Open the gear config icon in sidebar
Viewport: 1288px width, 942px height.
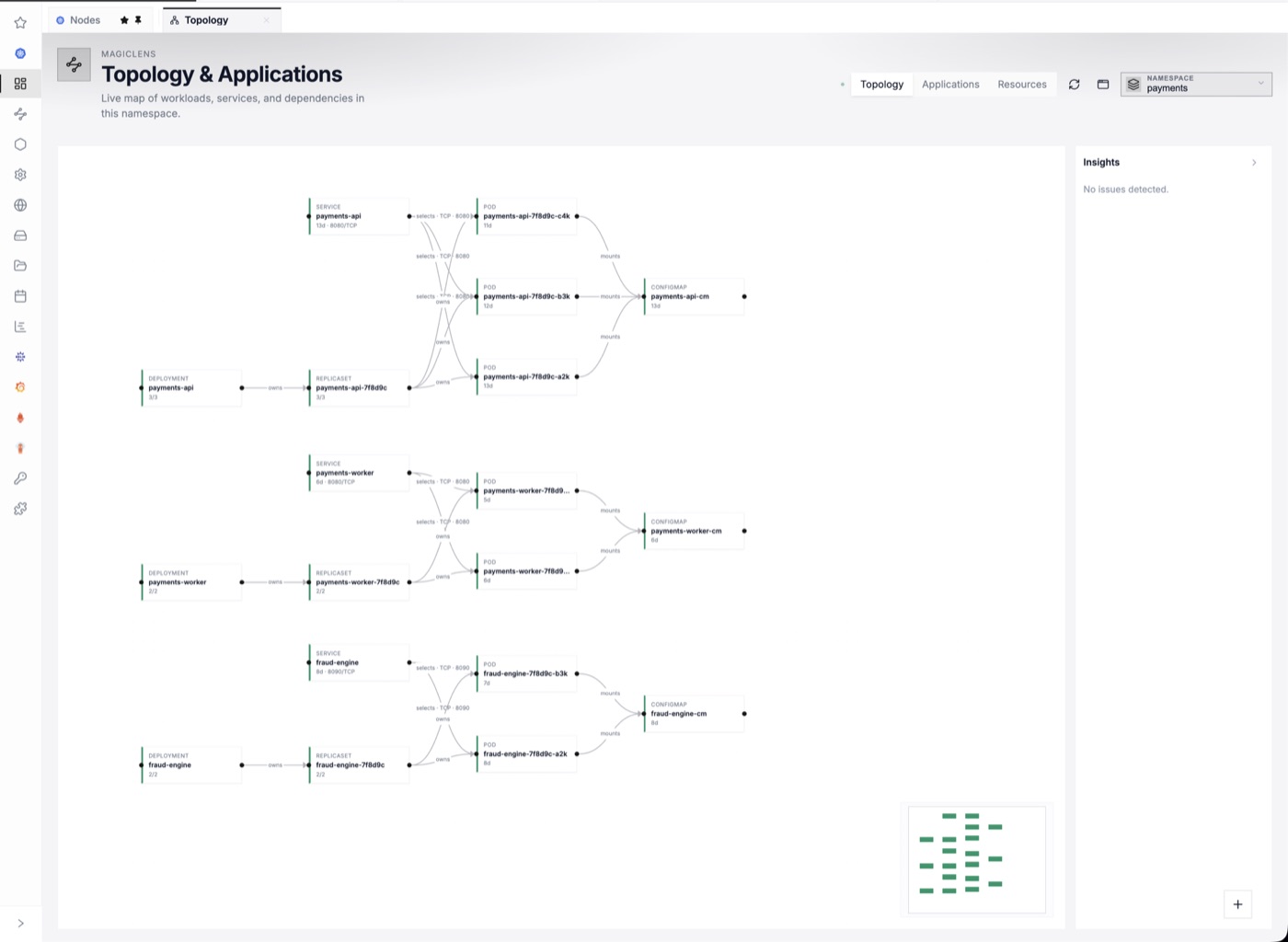[x=20, y=175]
